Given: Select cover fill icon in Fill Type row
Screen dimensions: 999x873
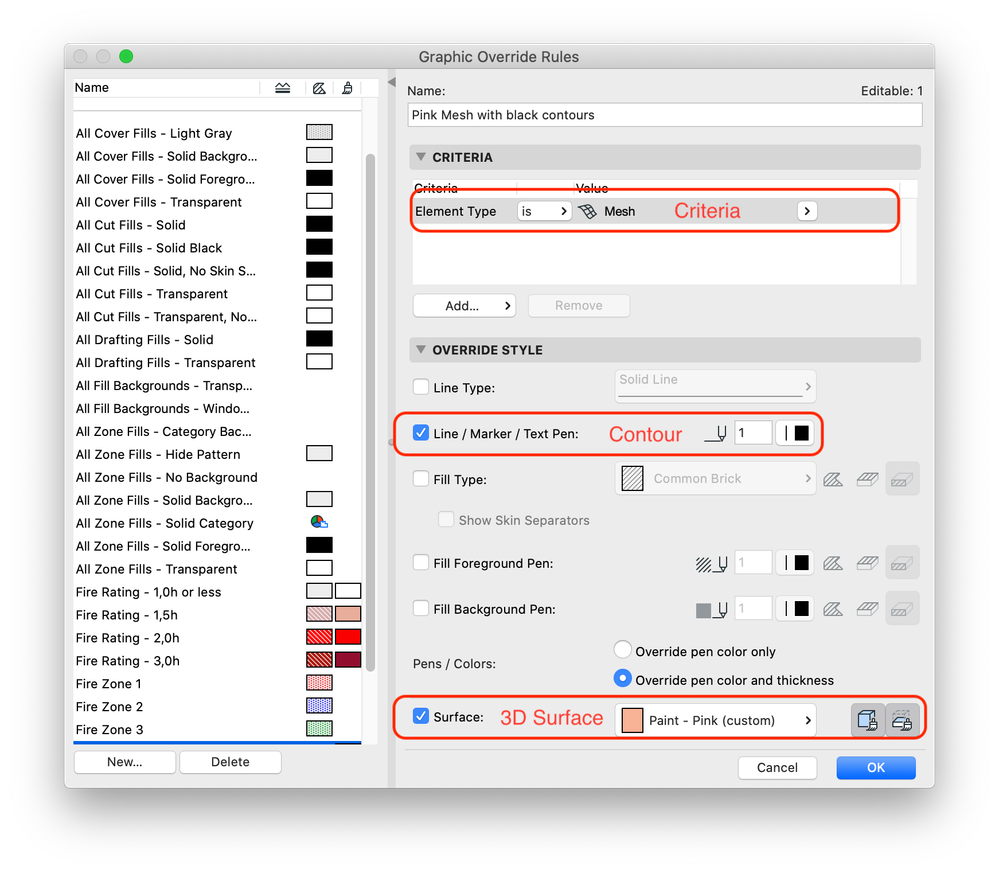Looking at the screenshot, I should point(867,479).
